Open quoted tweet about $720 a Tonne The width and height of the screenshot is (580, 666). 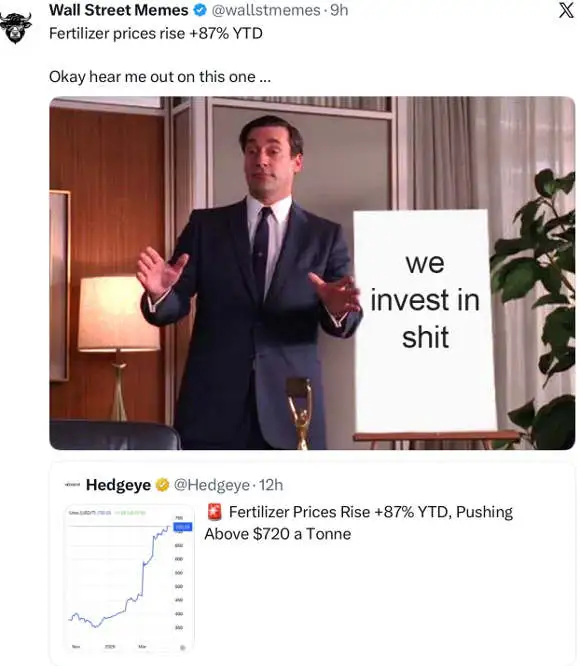tap(312, 564)
